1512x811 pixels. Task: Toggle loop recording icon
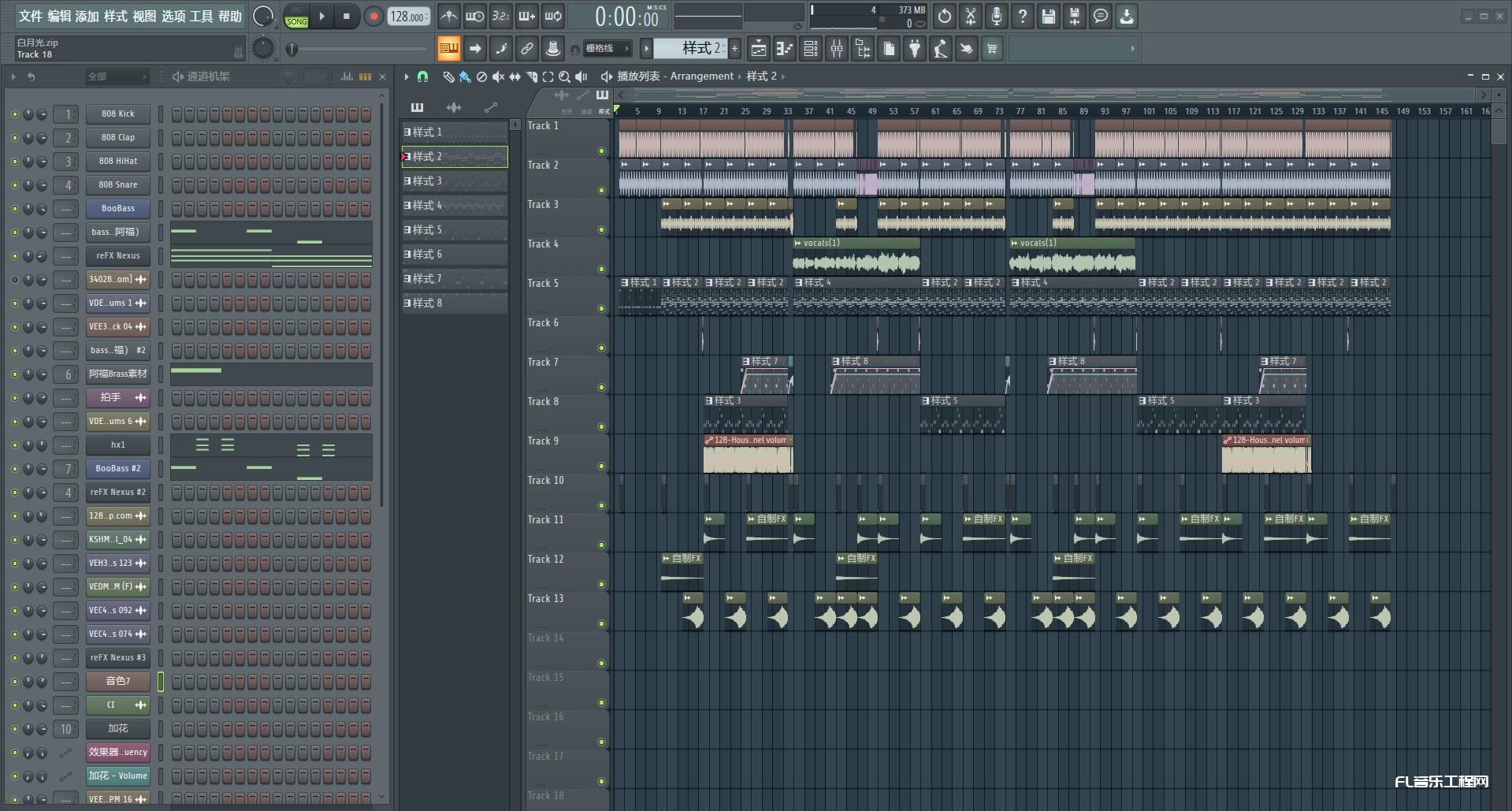click(x=553, y=16)
